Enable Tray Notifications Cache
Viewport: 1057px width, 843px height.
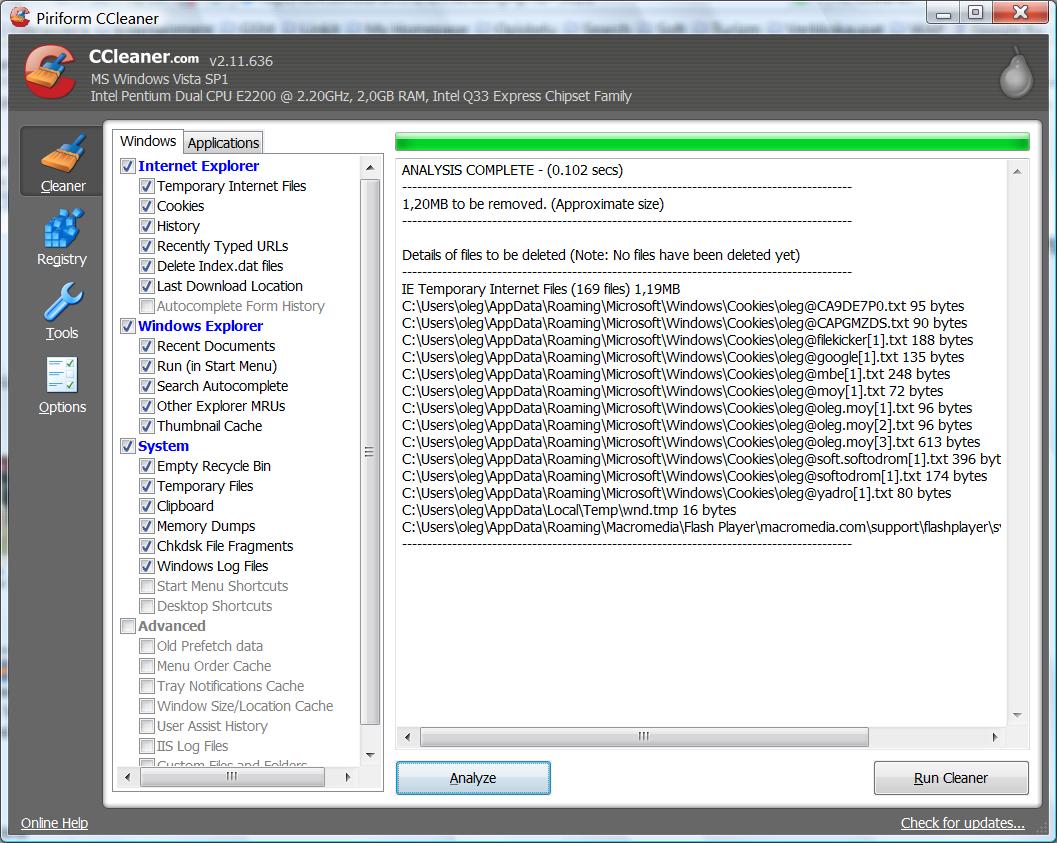[146, 686]
